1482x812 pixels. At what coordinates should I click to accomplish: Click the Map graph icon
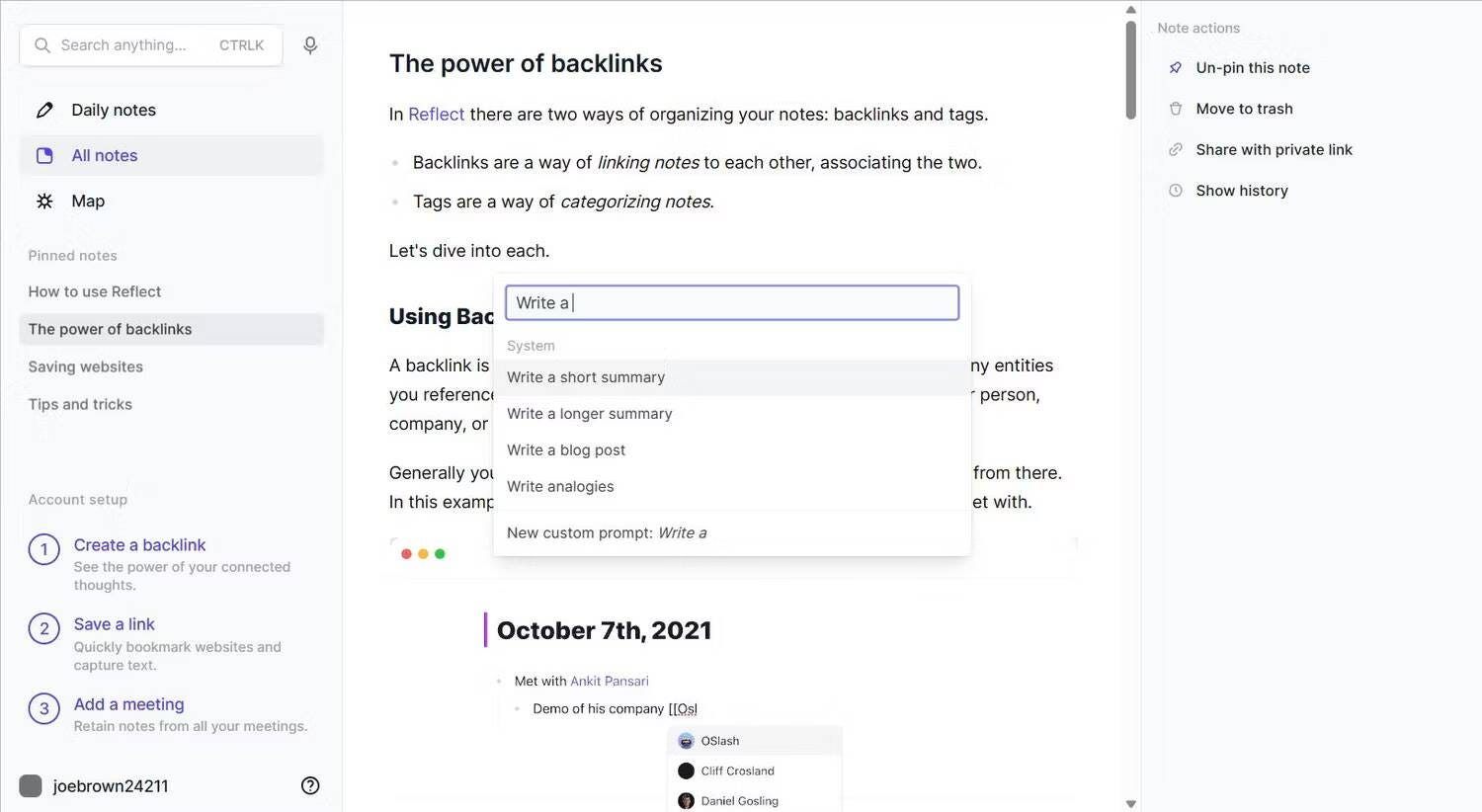[x=44, y=202]
